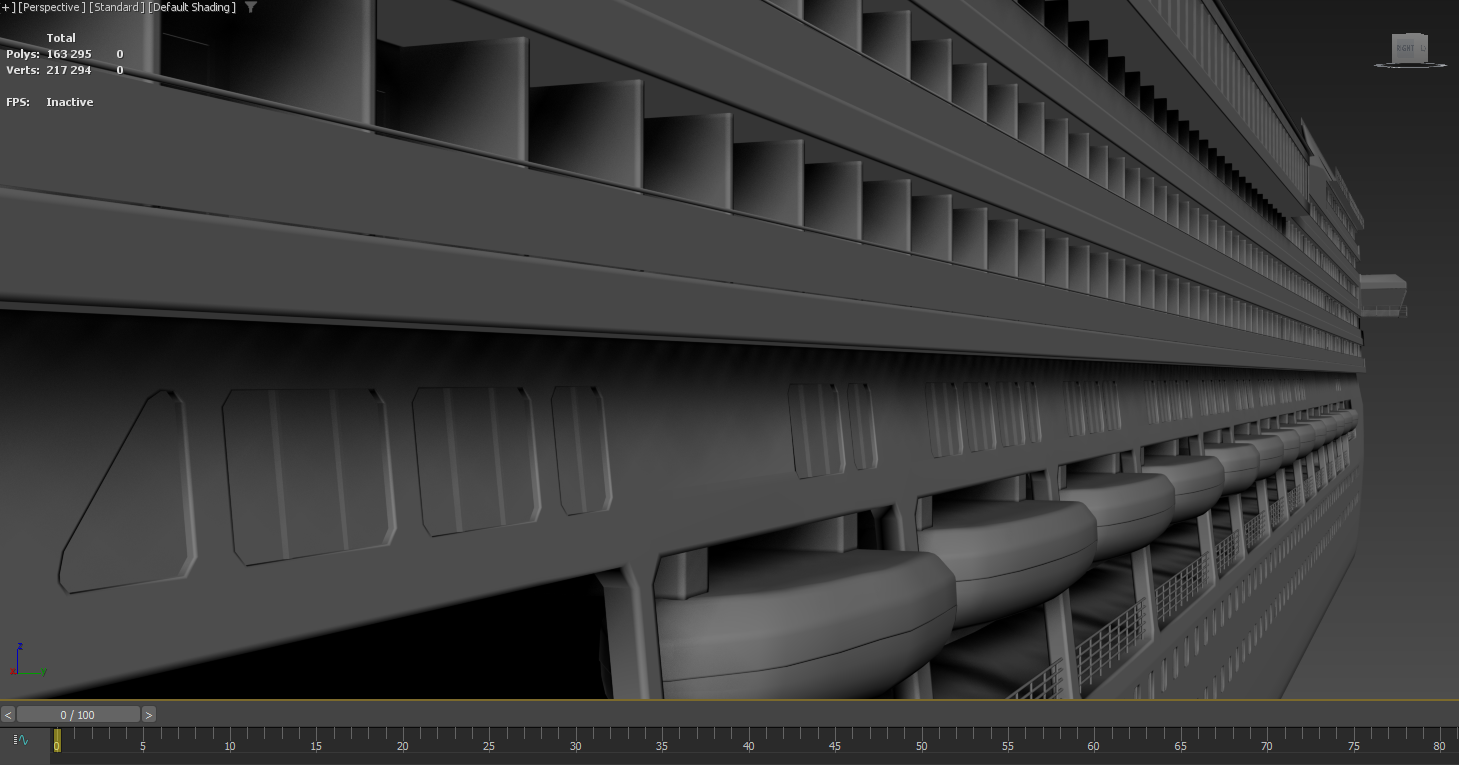Click the XYZ axis tripod gizmo

(x=28, y=660)
